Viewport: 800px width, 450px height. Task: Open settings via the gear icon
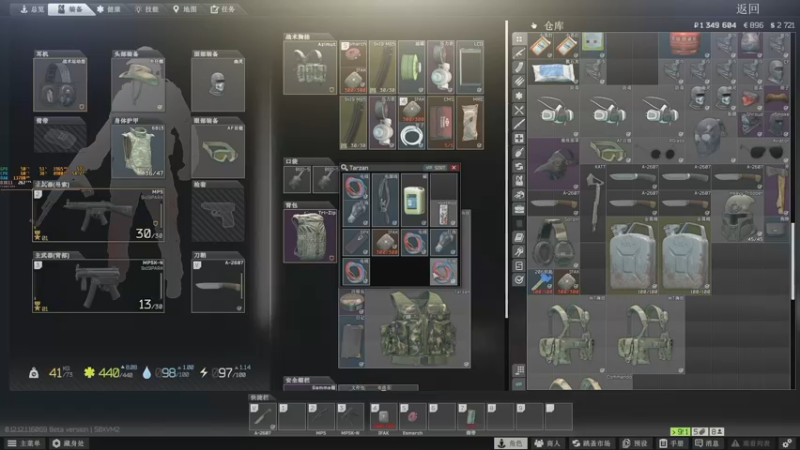pos(787,443)
